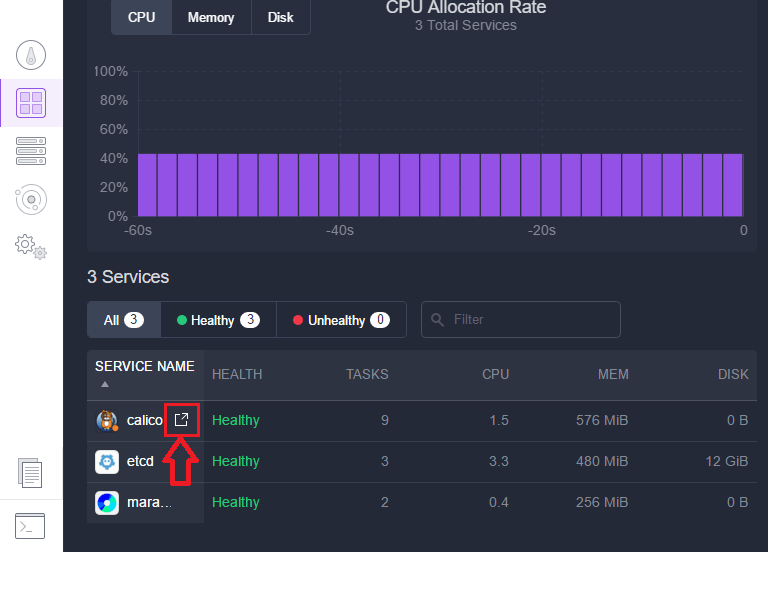Image resolution: width=768 pixels, height=599 pixels.
Task: Open the Dashboard gauge icon in sidebar
Action: point(31,55)
